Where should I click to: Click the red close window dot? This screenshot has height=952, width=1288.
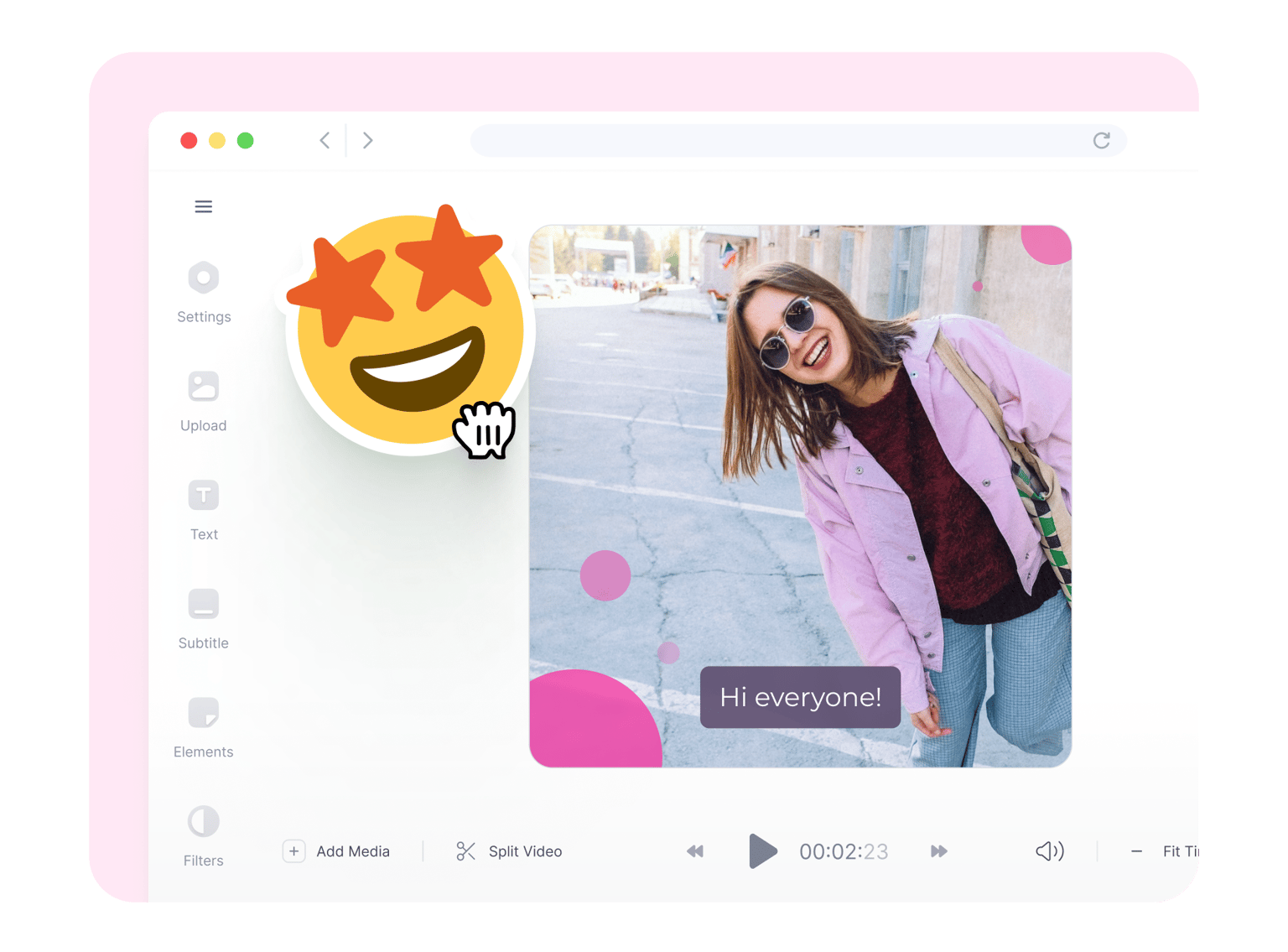(x=189, y=140)
